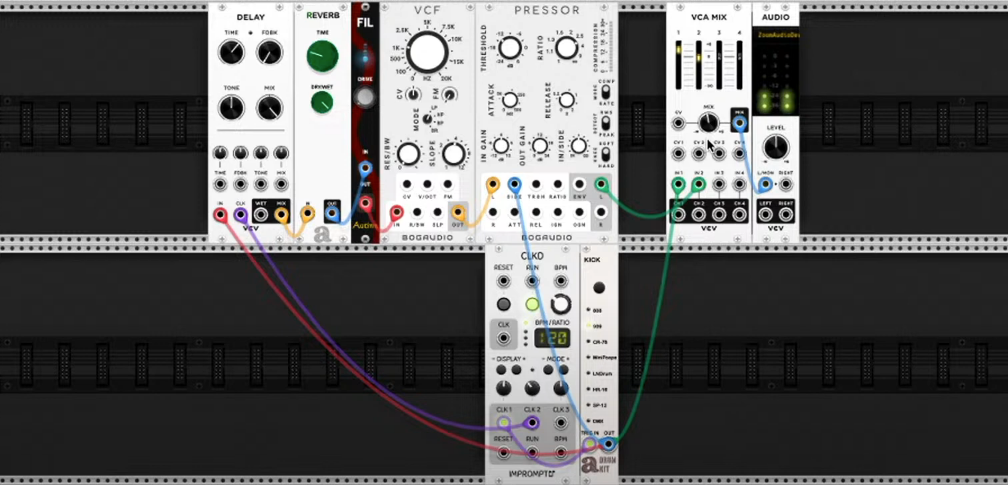Toggle the Pressor SOFT/HARD knee switch
The width and height of the screenshot is (1008, 485).
point(605,155)
